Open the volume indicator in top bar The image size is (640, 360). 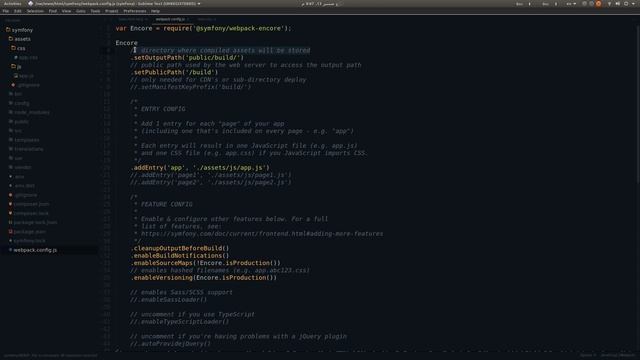click(618, 4)
